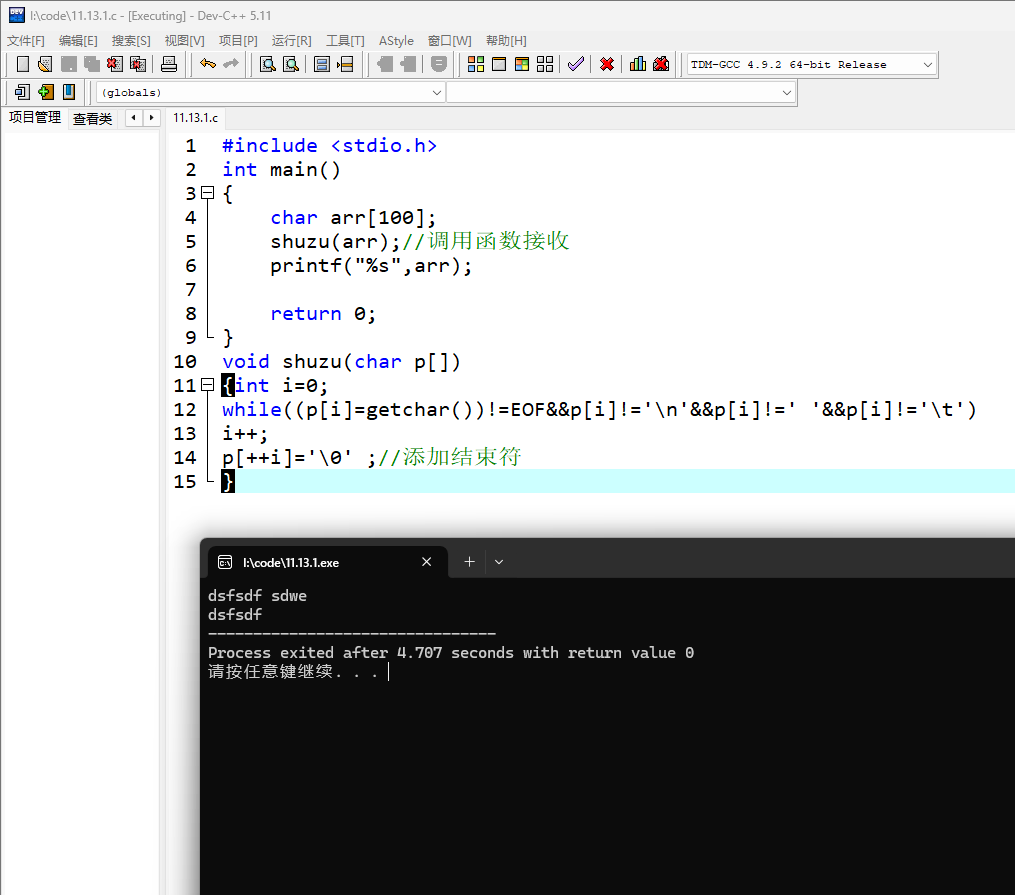
Task: Collapse the code fold at line 11
Action: [x=207, y=385]
